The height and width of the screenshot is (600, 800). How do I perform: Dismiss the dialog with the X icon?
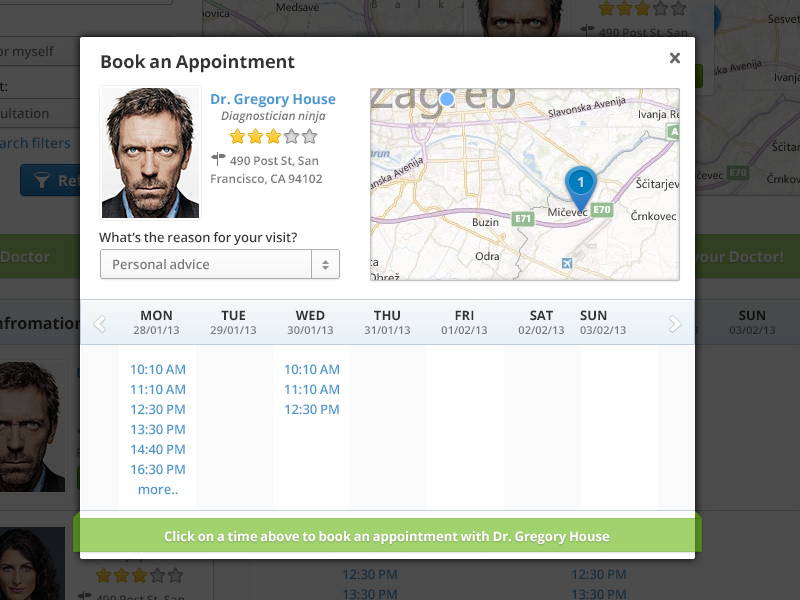(675, 58)
